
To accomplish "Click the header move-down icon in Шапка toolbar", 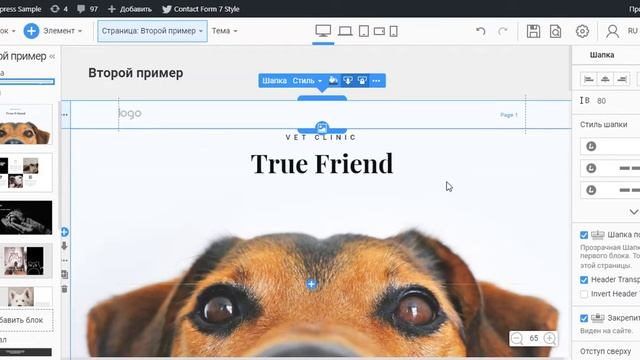I will click(x=348, y=80).
